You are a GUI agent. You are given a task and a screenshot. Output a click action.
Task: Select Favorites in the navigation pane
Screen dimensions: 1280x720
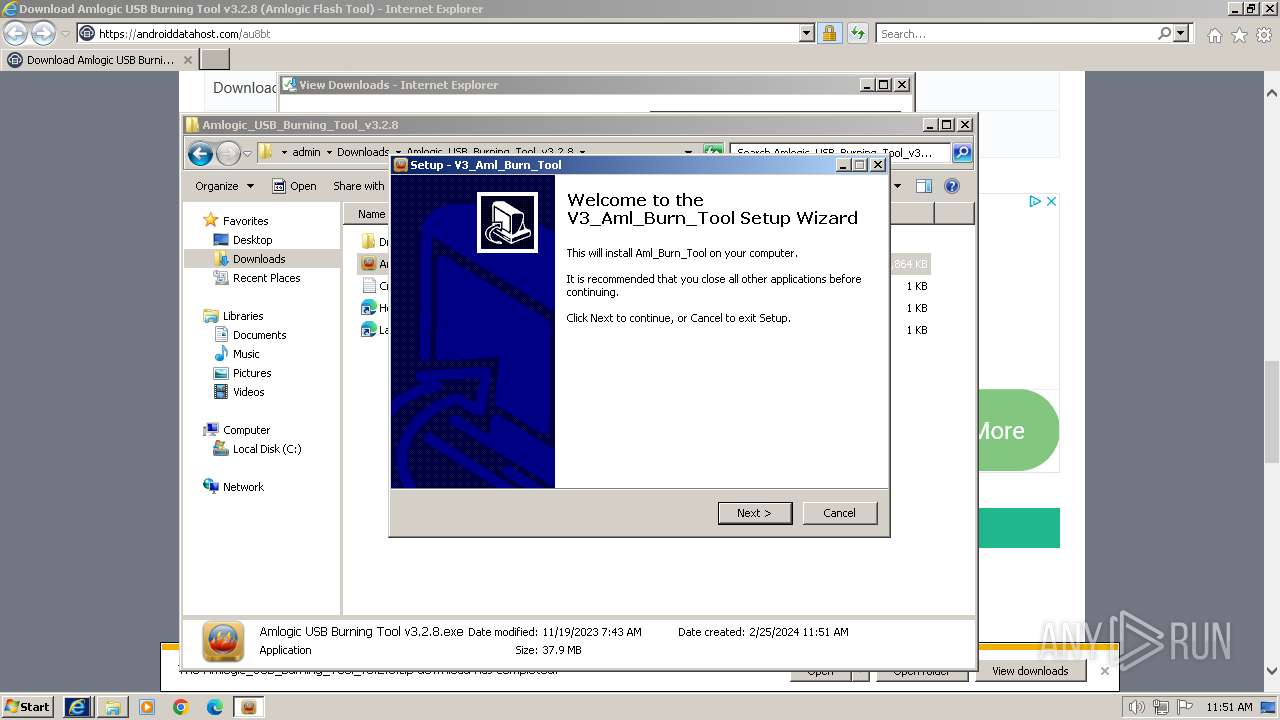(245, 221)
